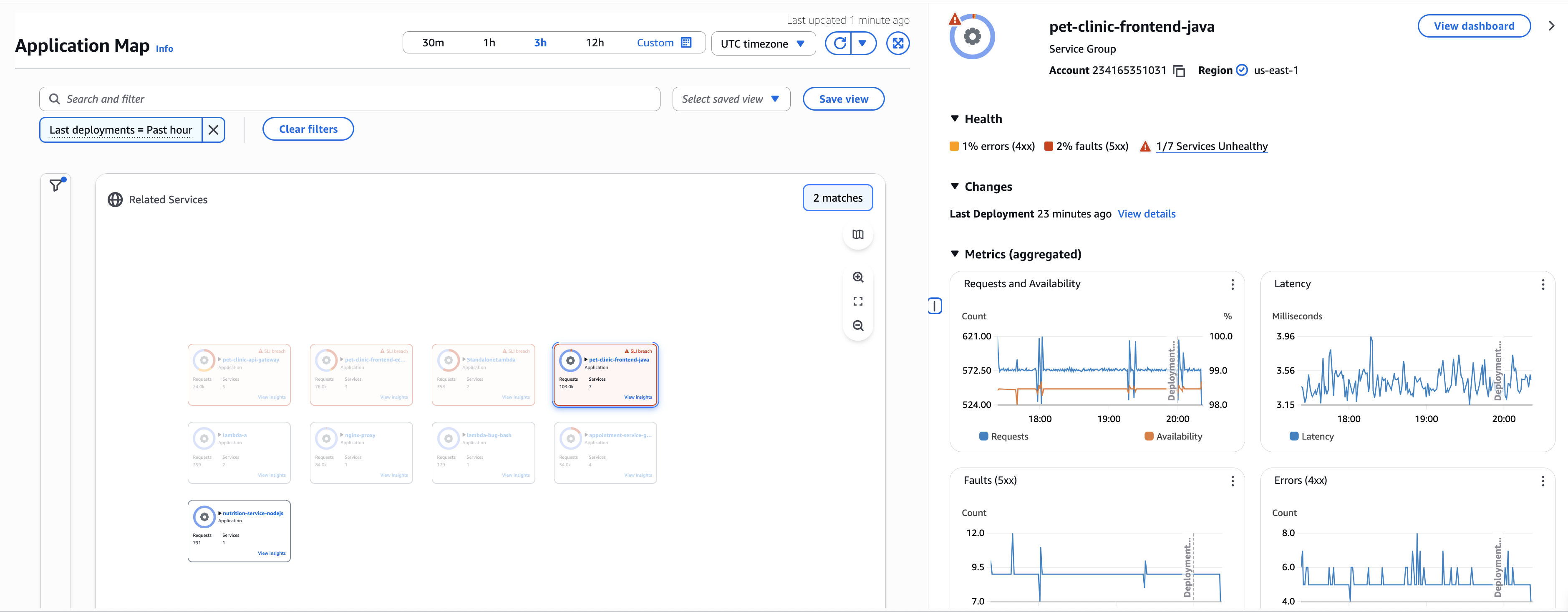Click the zoom in magnifier on the map
Viewport: 1568px width, 612px height.
point(858,277)
